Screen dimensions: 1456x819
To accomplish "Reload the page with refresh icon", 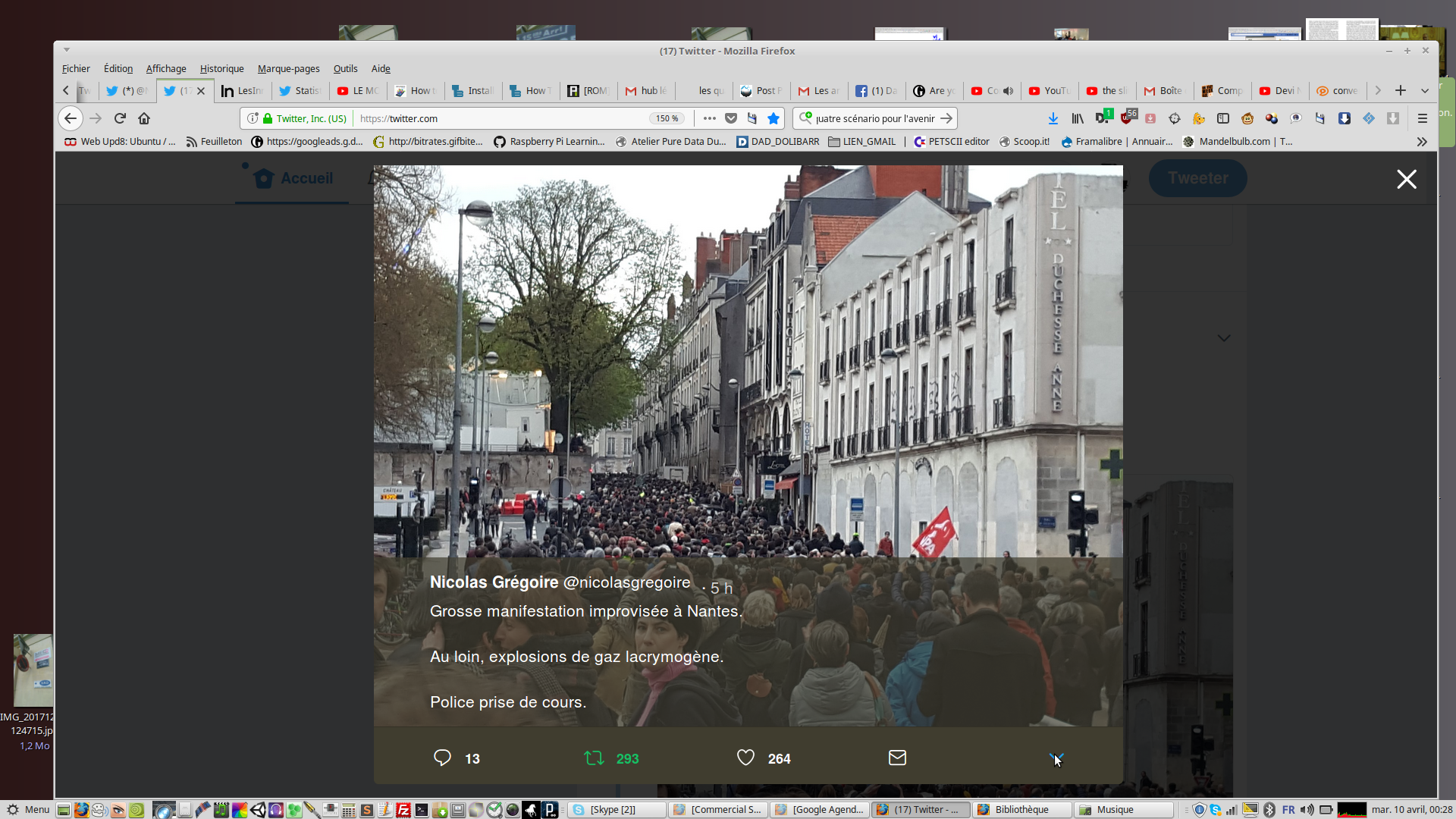I will (x=120, y=118).
